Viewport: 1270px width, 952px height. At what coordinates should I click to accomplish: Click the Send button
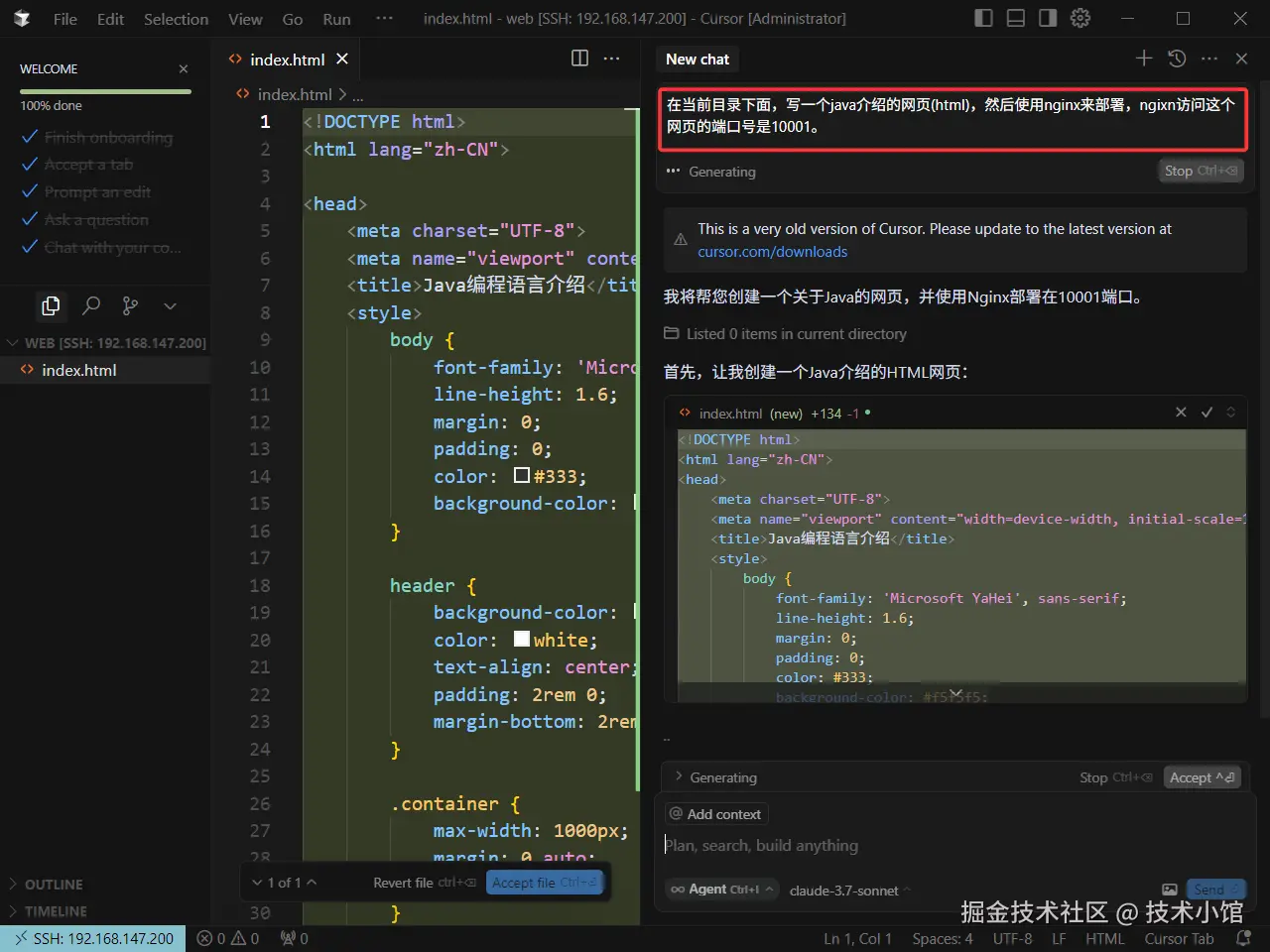coord(1215,890)
